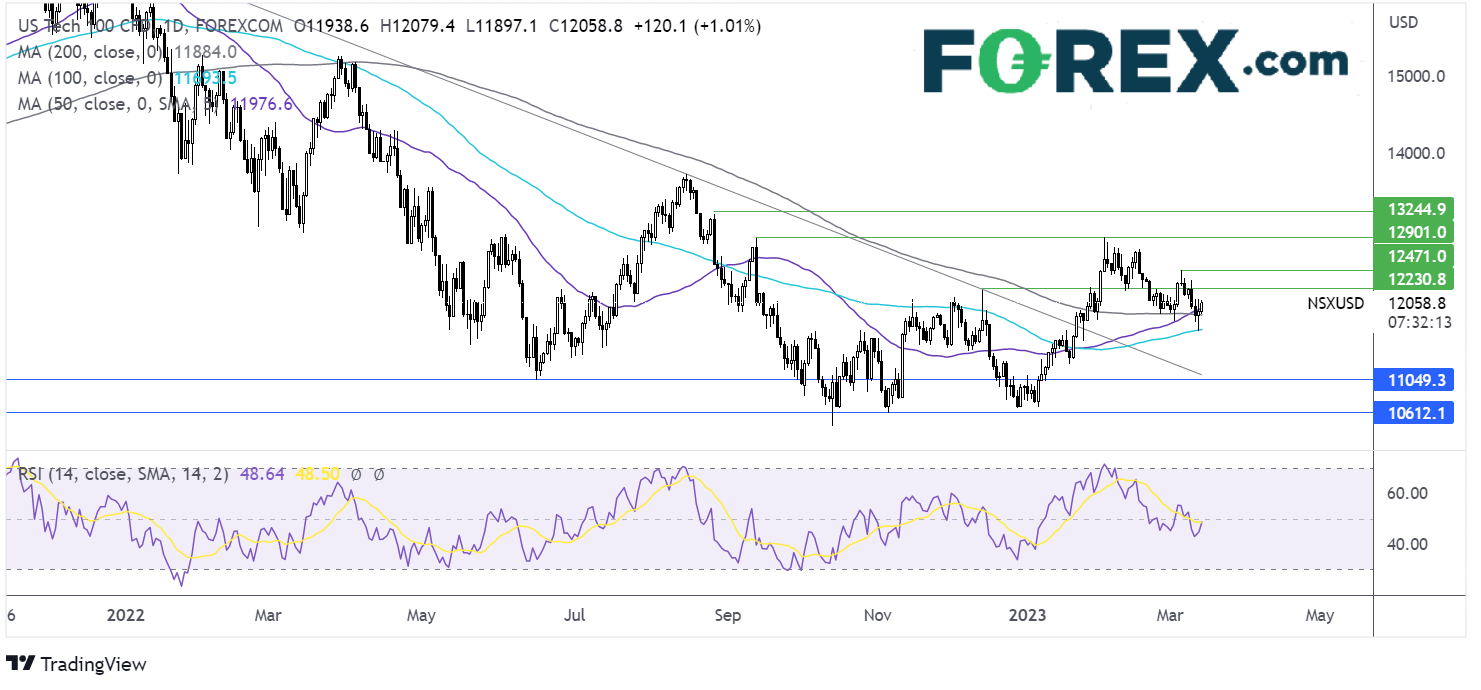This screenshot has height=690, width=1481.
Task: Click the 2022 label on the time axis
Action: tap(126, 615)
